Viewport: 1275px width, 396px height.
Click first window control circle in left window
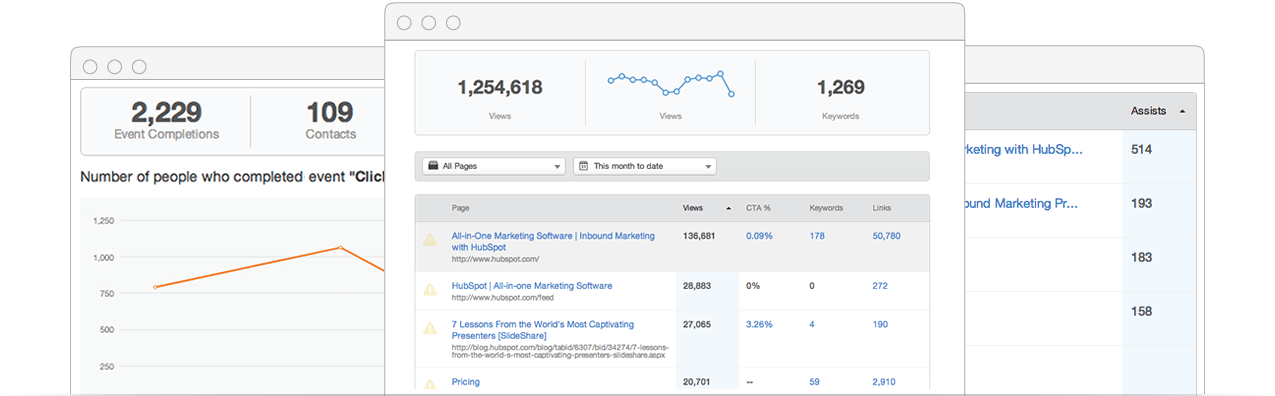click(x=90, y=67)
